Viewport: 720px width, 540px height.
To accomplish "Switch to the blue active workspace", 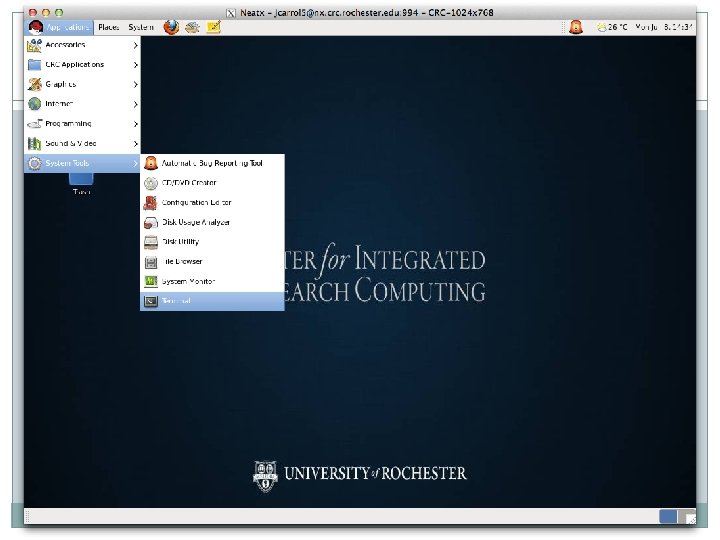I will click(668, 516).
